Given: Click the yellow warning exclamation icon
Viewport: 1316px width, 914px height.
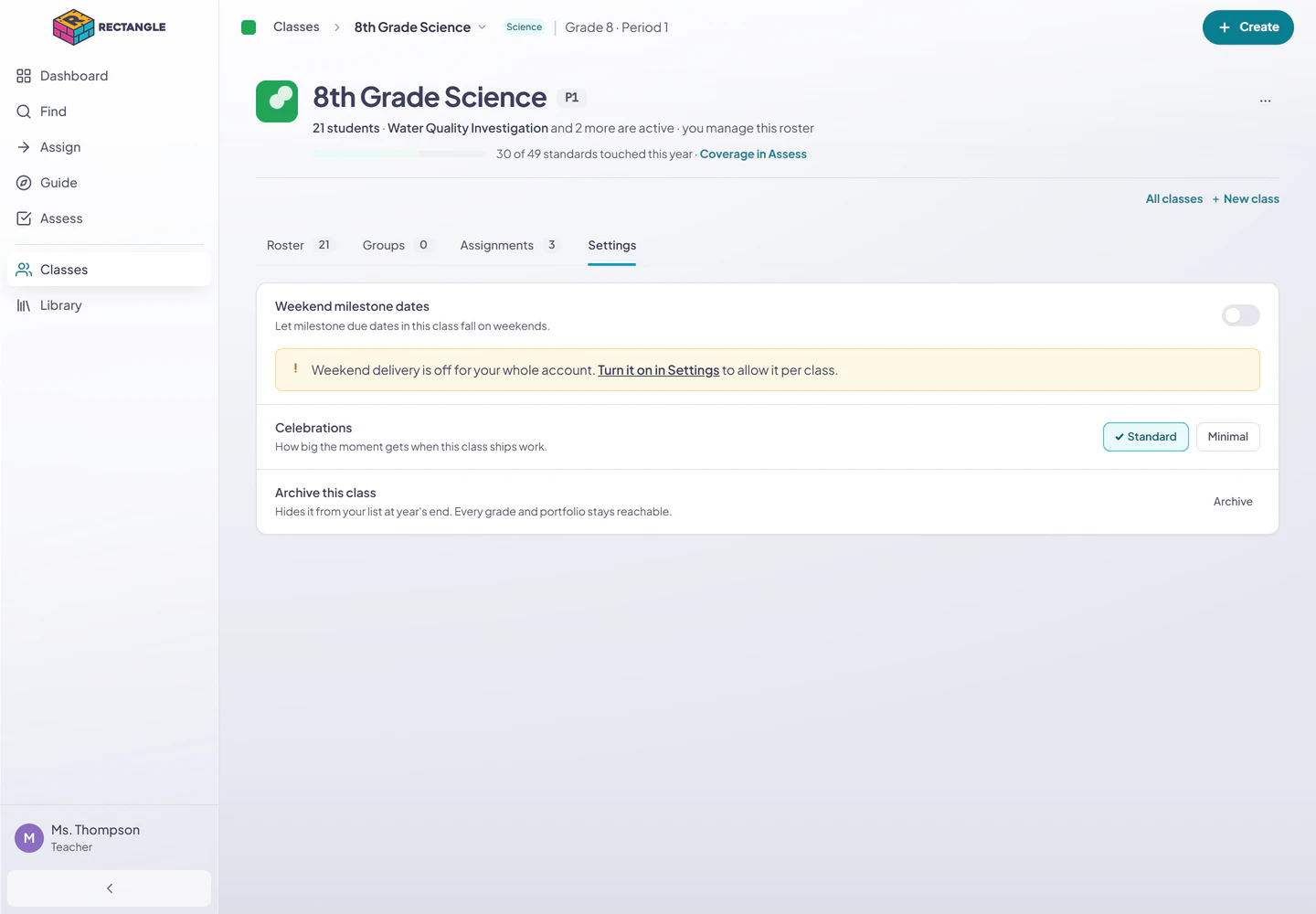Looking at the screenshot, I should point(295,369).
